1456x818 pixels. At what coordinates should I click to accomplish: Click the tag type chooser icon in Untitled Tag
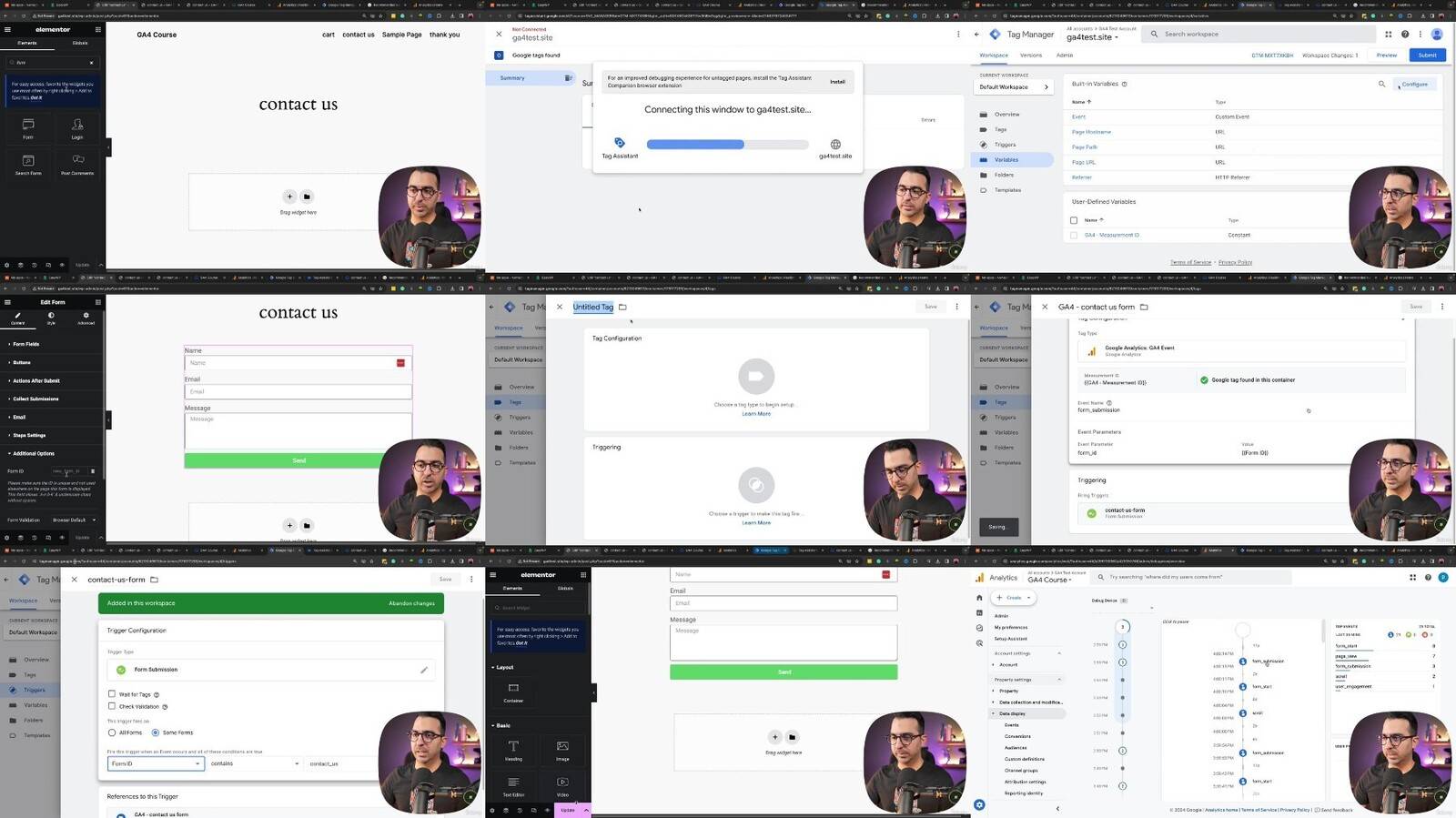pos(755,376)
